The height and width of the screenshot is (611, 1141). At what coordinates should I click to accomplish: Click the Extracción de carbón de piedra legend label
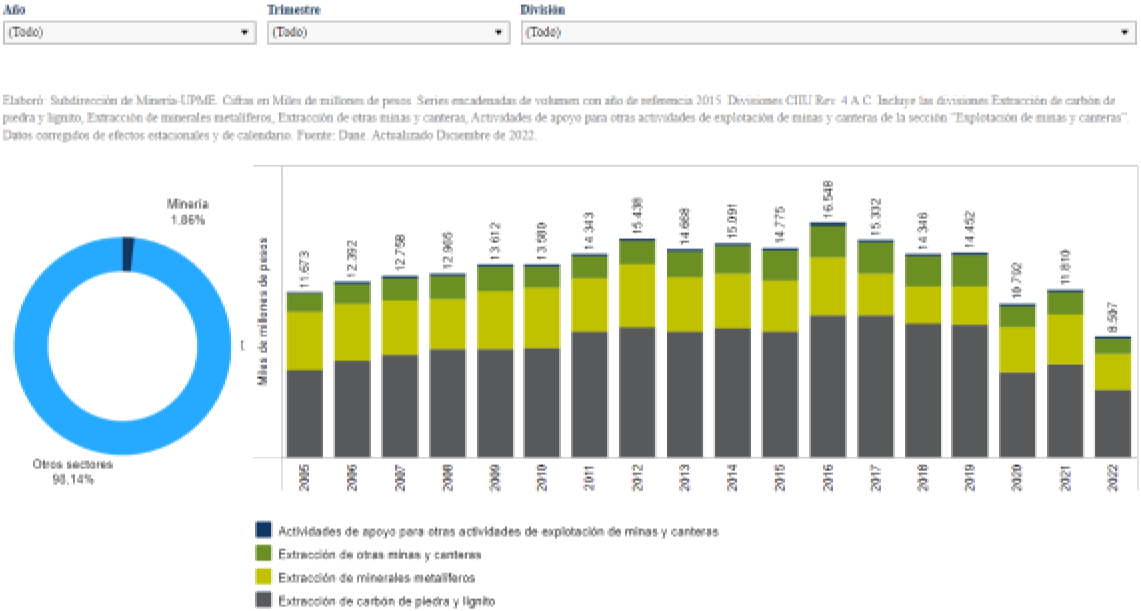(385, 601)
